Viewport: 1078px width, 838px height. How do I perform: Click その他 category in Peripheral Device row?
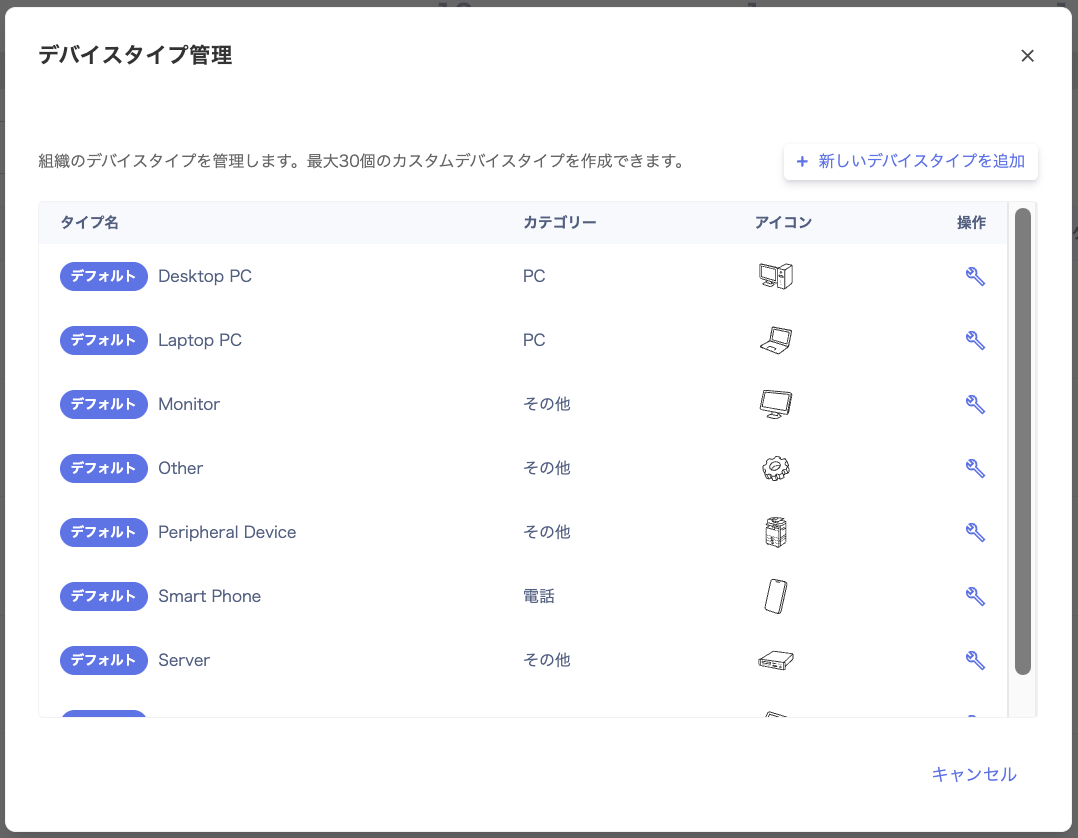pos(547,532)
